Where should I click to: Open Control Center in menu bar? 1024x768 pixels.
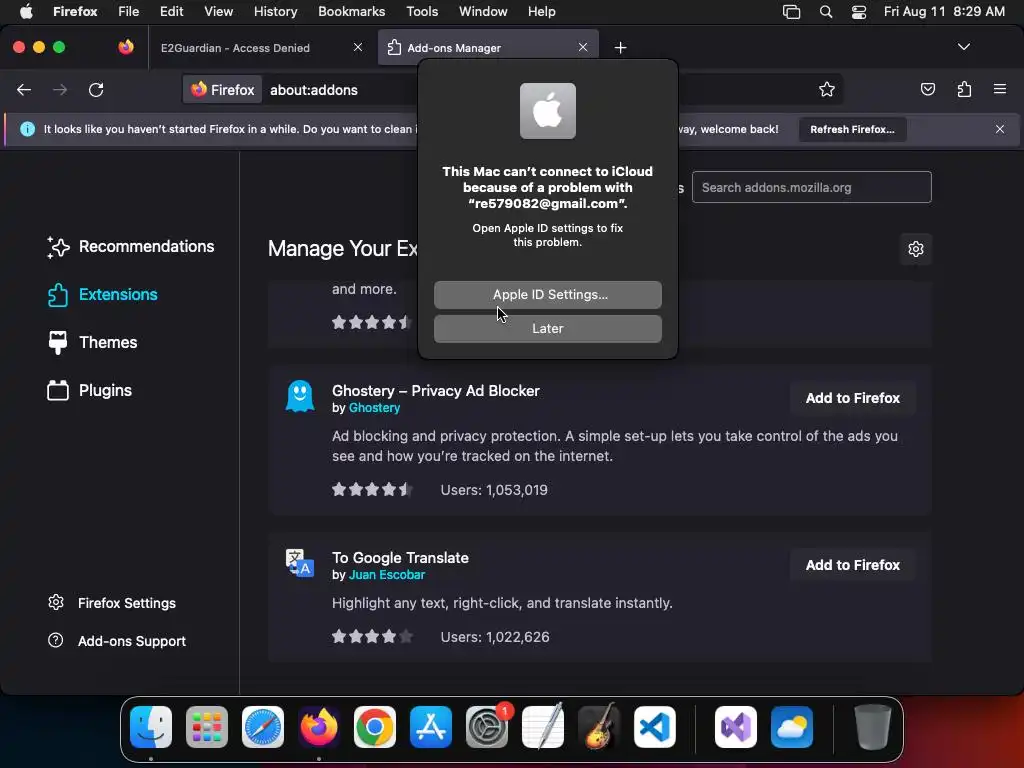pyautogui.click(x=859, y=11)
